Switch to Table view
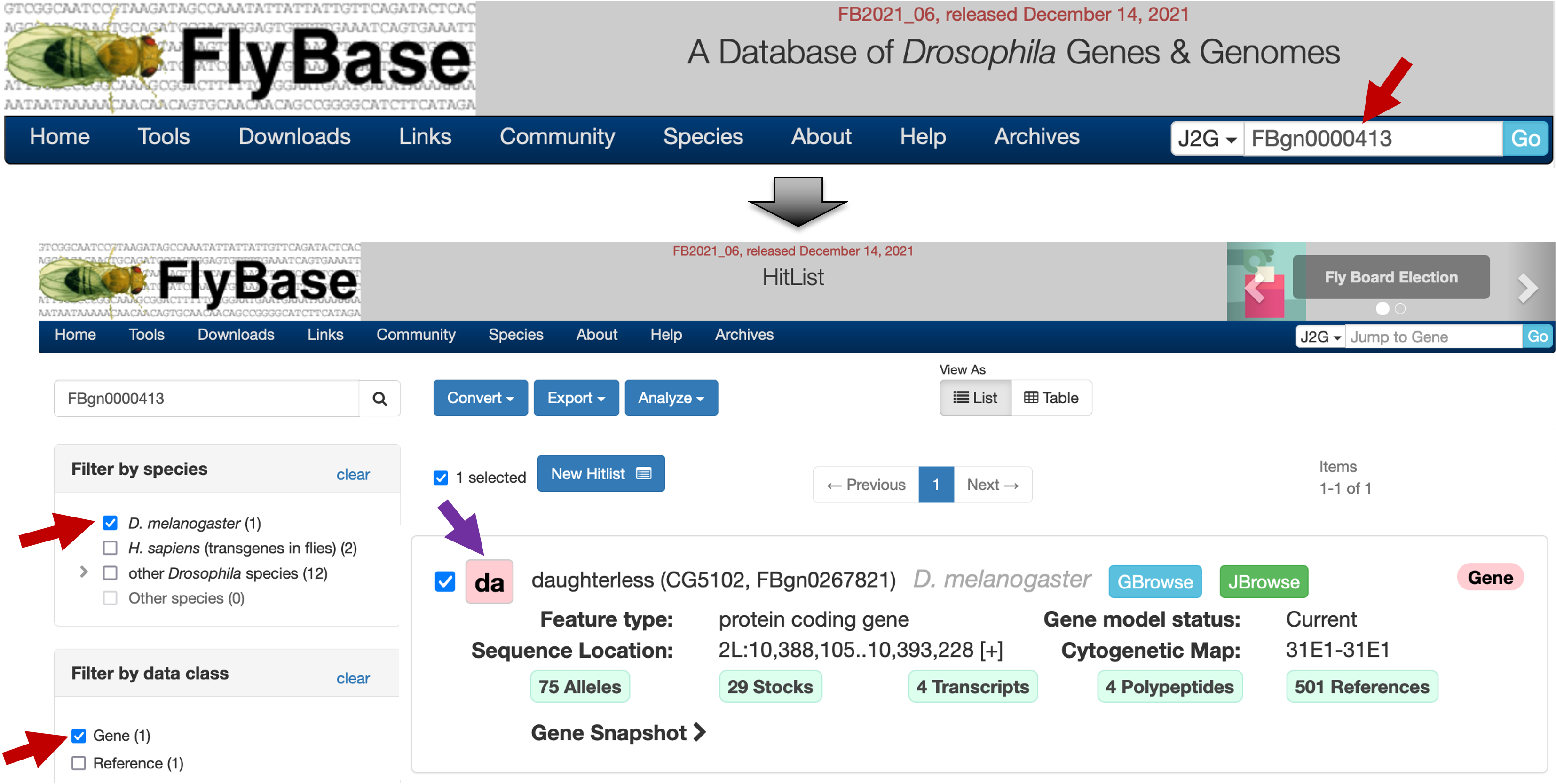 (x=1051, y=398)
